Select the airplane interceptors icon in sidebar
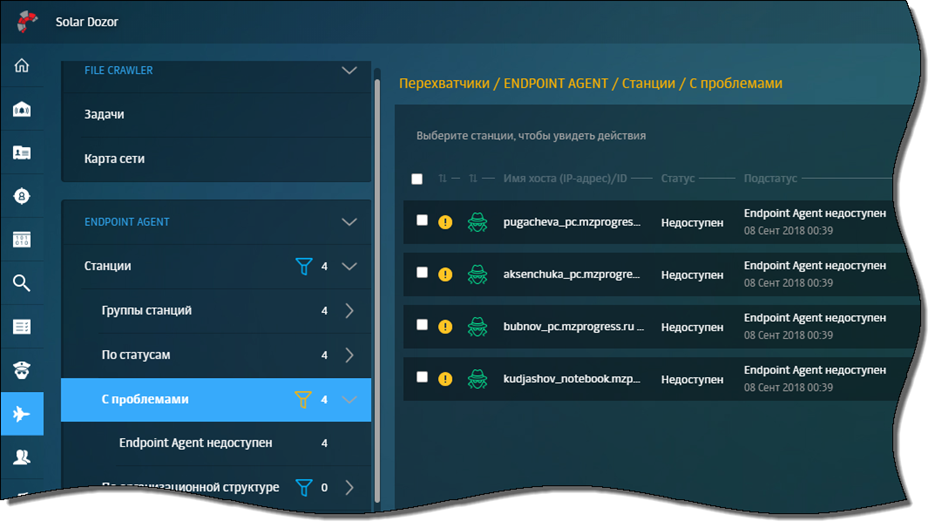The height and width of the screenshot is (528, 935). (21, 413)
